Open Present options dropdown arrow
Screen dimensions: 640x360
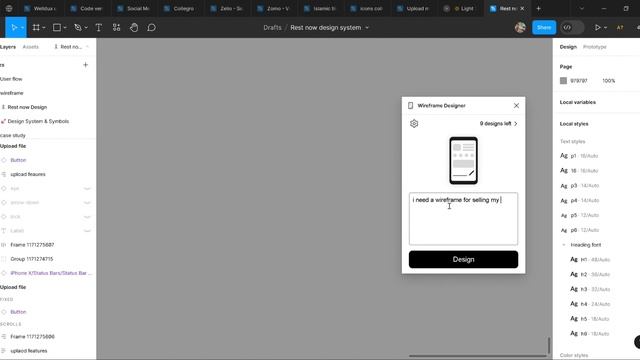[605, 27]
